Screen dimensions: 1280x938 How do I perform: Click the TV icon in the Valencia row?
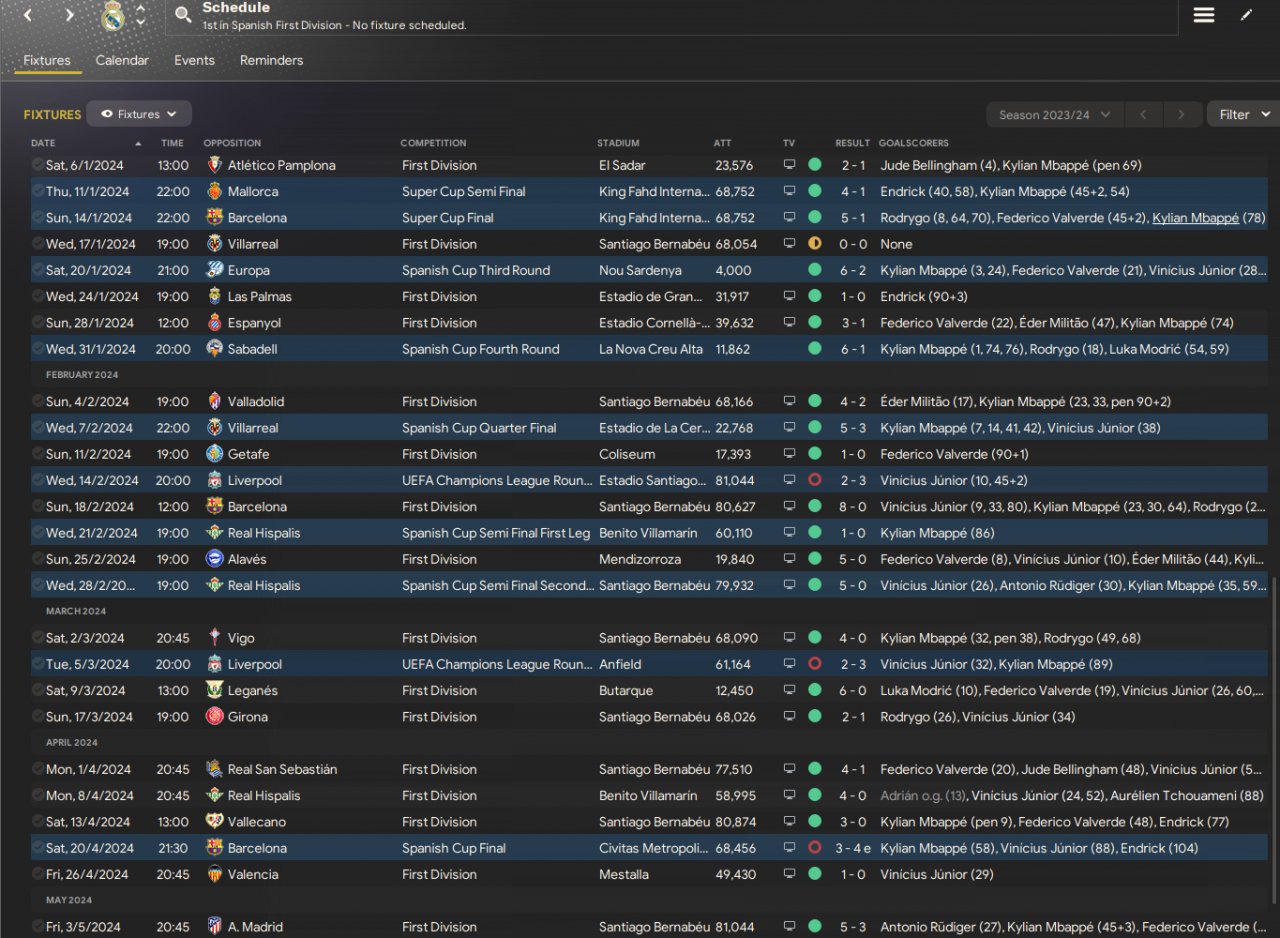789,874
